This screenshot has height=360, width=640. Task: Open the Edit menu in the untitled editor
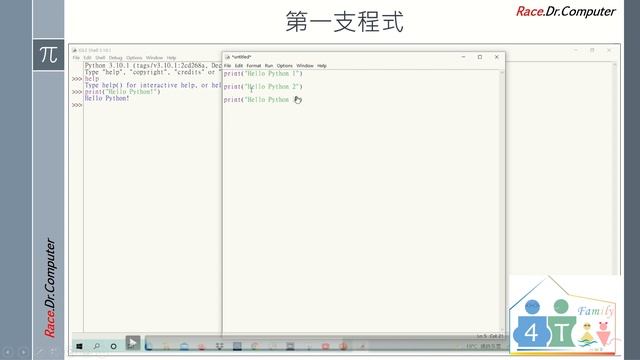tap(239, 66)
